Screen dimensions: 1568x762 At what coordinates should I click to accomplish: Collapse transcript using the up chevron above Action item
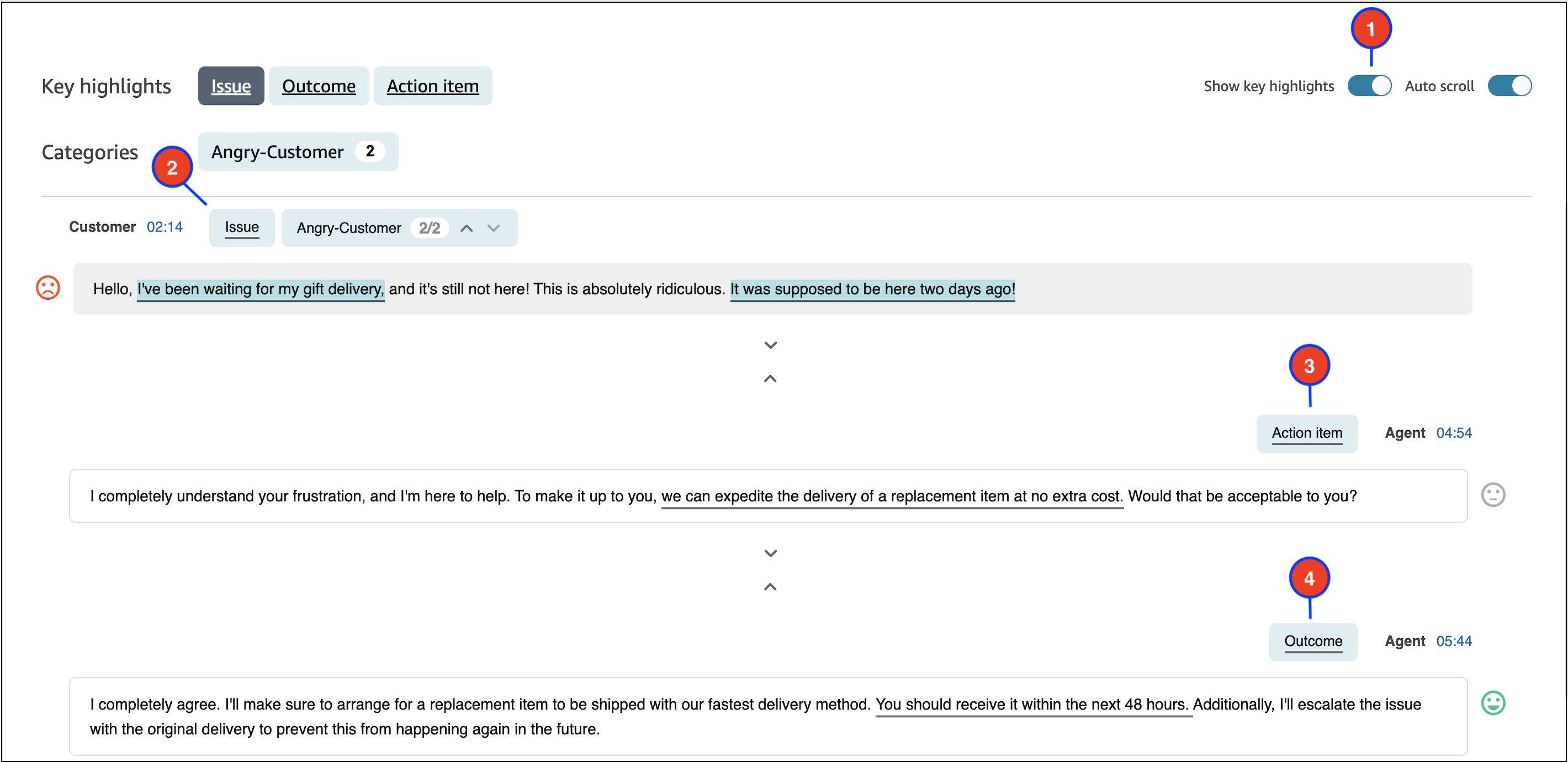point(770,379)
